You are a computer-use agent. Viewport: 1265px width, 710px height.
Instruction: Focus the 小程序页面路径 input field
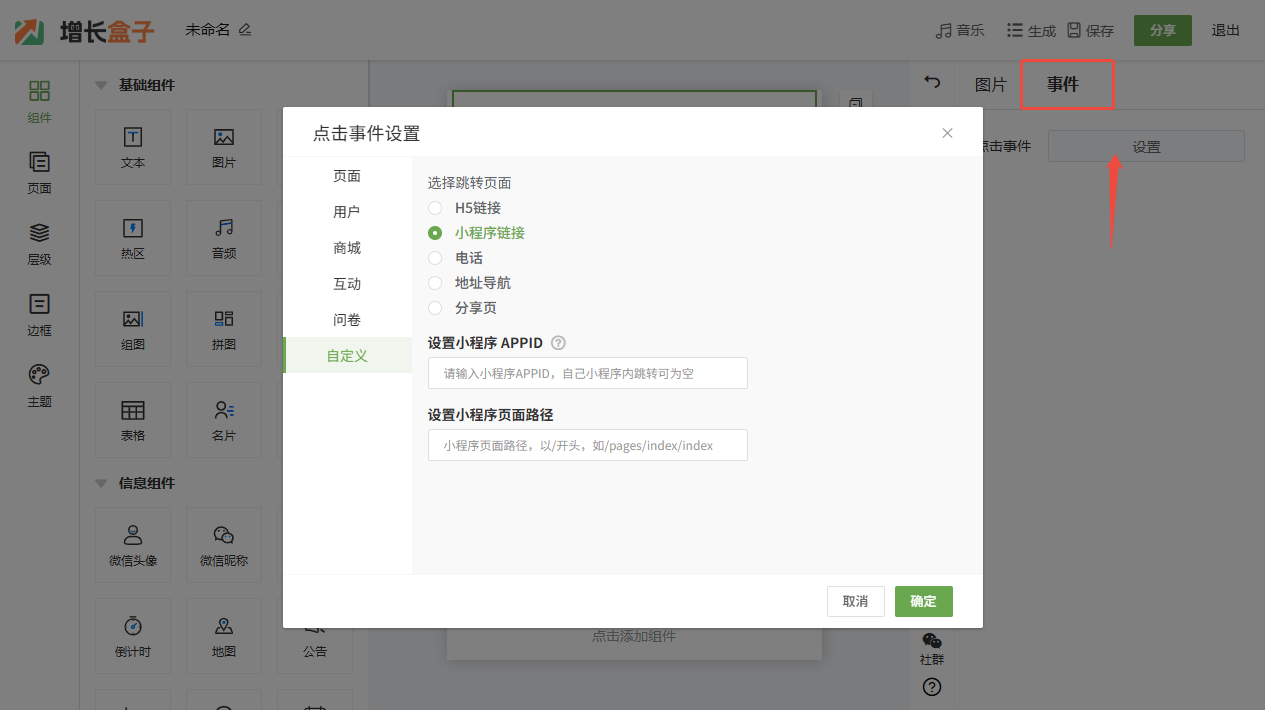[588, 445]
